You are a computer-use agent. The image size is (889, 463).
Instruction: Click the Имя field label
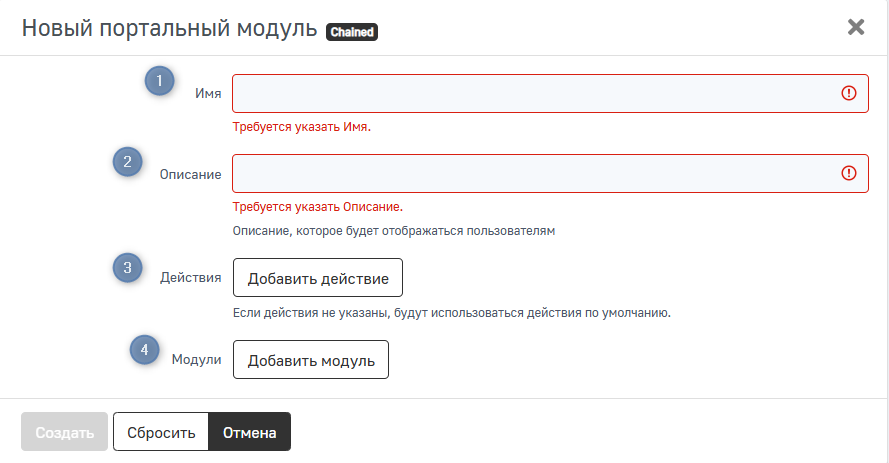pyautogui.click(x=208, y=94)
